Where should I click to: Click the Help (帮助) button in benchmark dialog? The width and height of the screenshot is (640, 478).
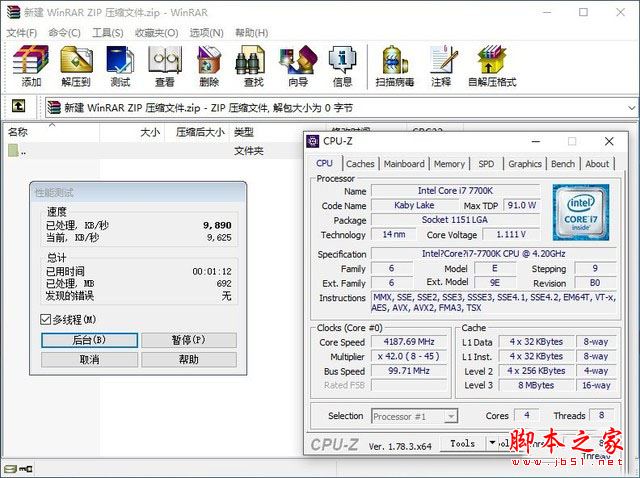pos(189,360)
